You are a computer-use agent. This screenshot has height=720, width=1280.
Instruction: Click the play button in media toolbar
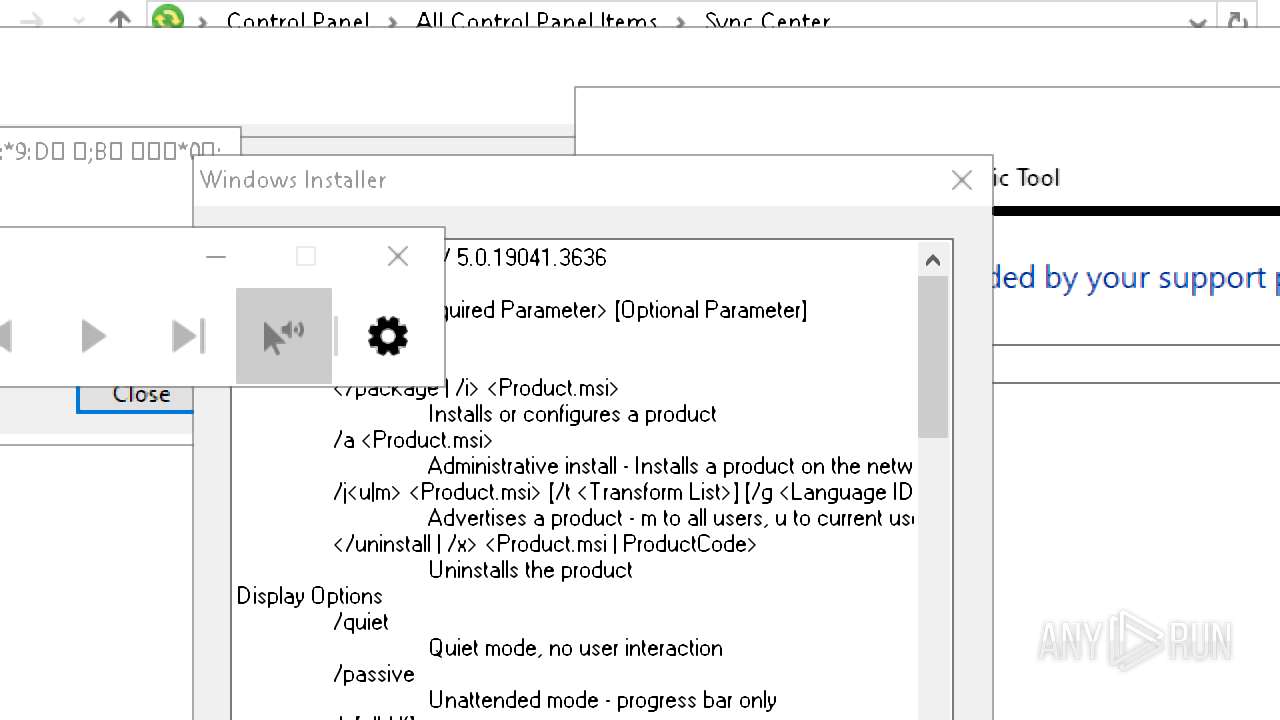coord(93,336)
